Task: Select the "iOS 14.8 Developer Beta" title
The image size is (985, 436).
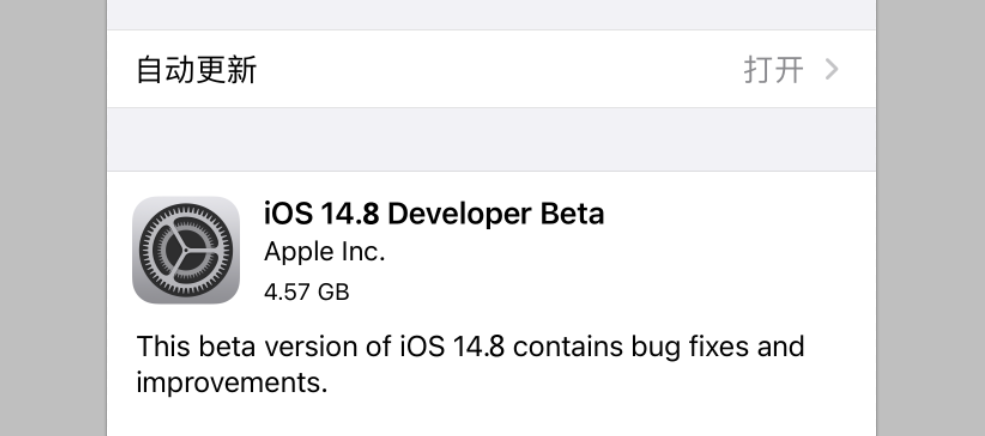Action: (x=434, y=213)
